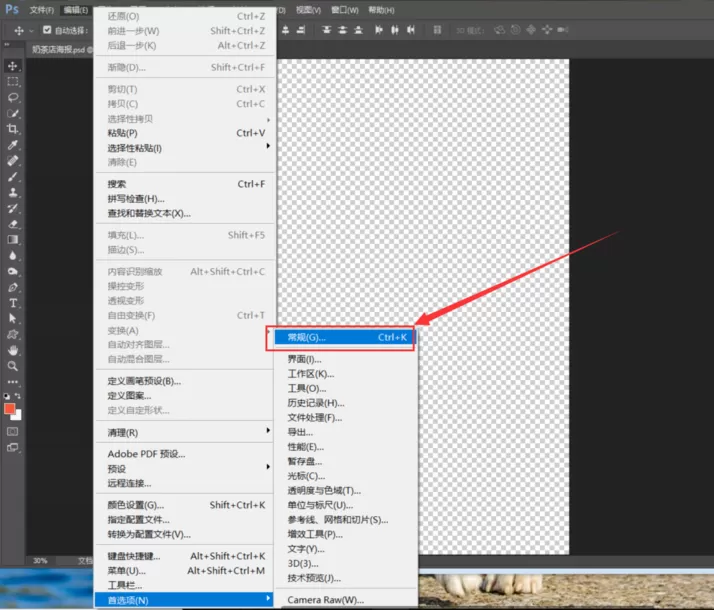This screenshot has height=610, width=714.
Task: Select the Pen tool
Action: pyautogui.click(x=13, y=287)
